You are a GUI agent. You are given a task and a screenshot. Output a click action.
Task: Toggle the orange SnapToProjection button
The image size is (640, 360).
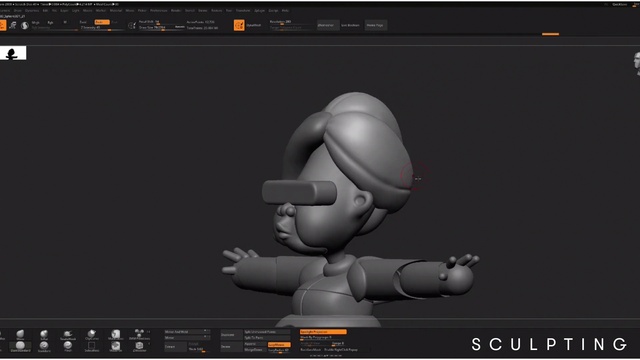[323, 332]
